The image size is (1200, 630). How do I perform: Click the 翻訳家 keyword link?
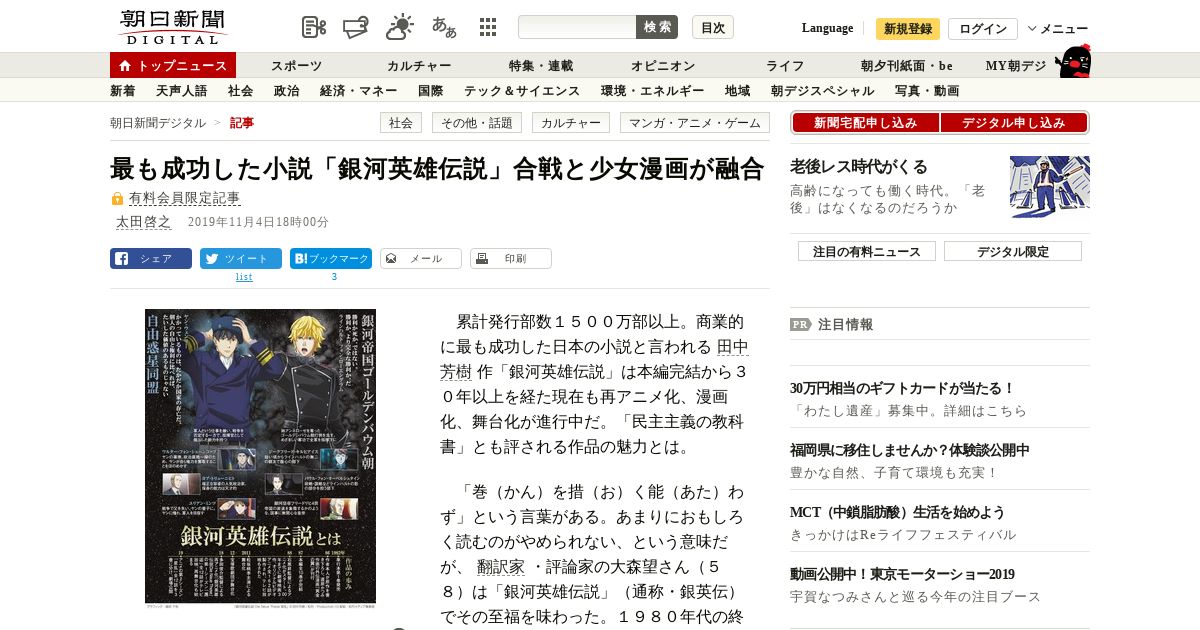[501, 566]
